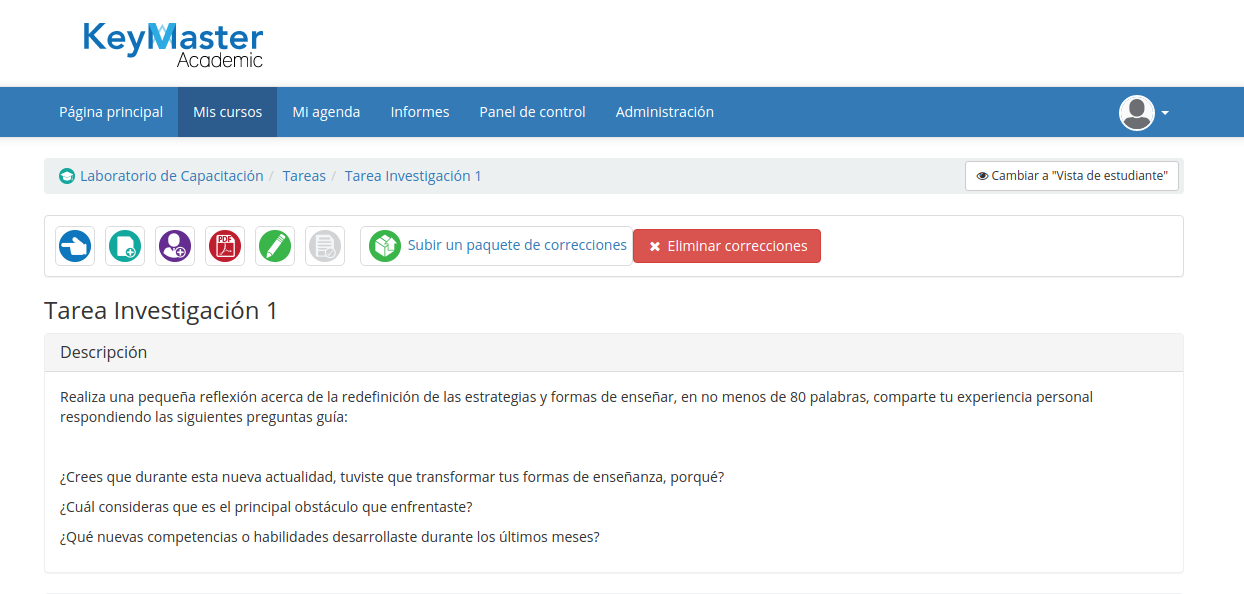Click the red PDF export icon
The image size is (1244, 594).
225,246
